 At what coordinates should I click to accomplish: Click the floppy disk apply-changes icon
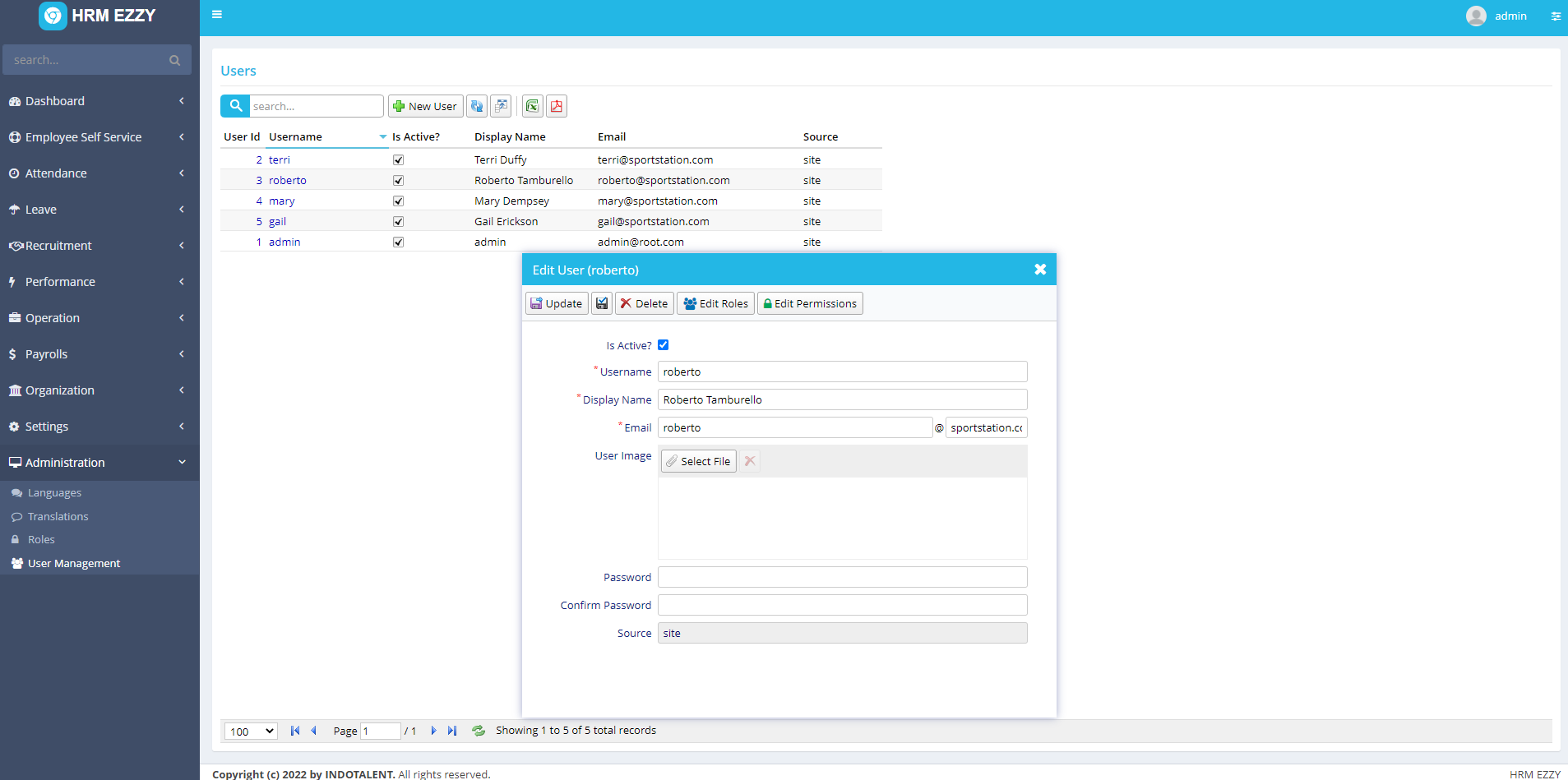point(602,303)
